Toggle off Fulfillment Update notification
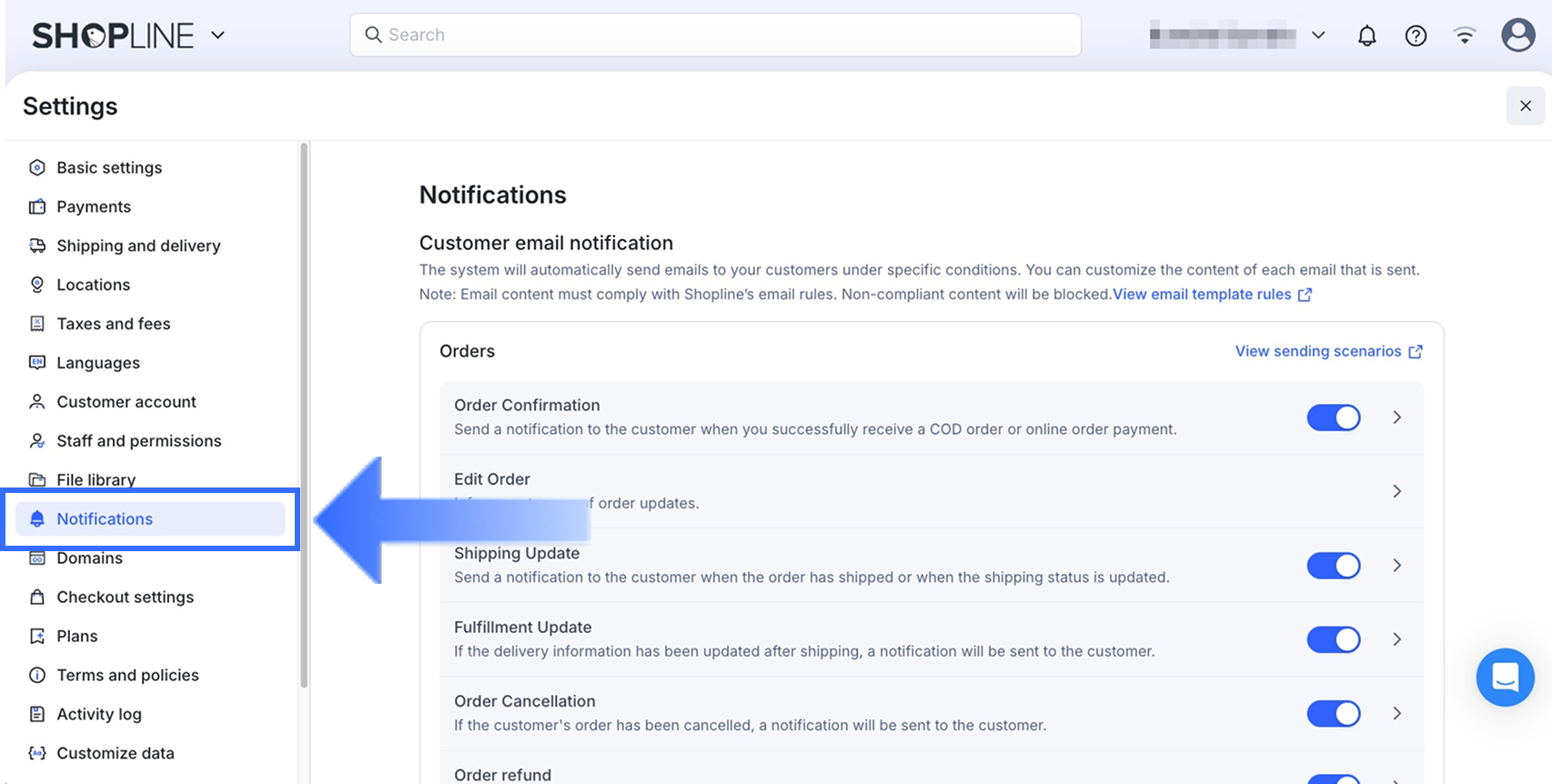Image resolution: width=1552 pixels, height=784 pixels. coord(1333,639)
